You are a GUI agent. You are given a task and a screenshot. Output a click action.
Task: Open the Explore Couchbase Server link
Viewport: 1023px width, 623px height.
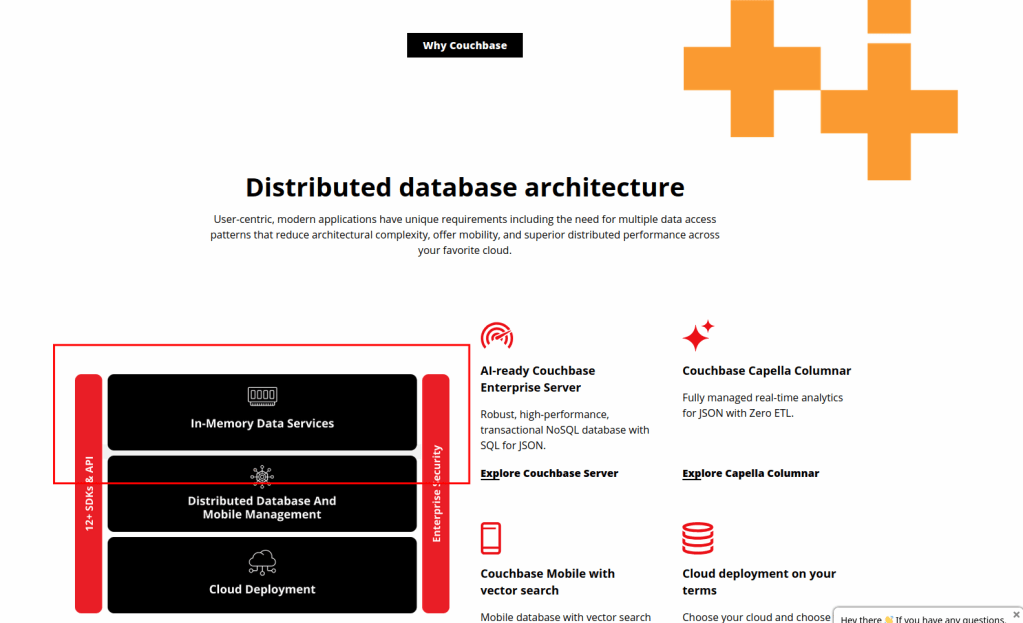tap(549, 473)
